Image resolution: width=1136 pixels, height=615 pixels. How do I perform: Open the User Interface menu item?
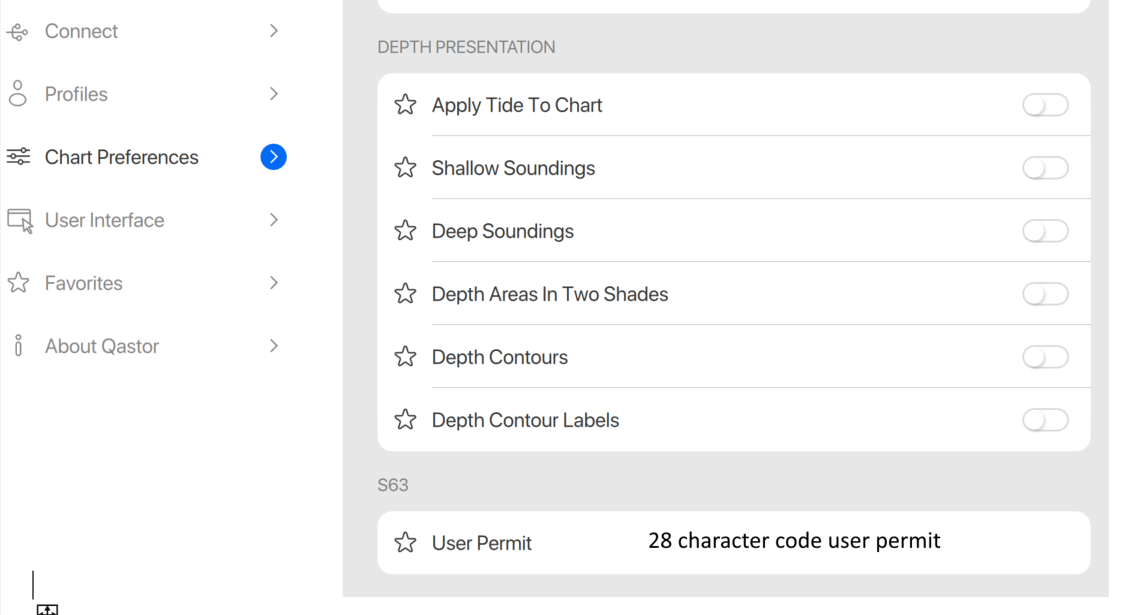104,220
